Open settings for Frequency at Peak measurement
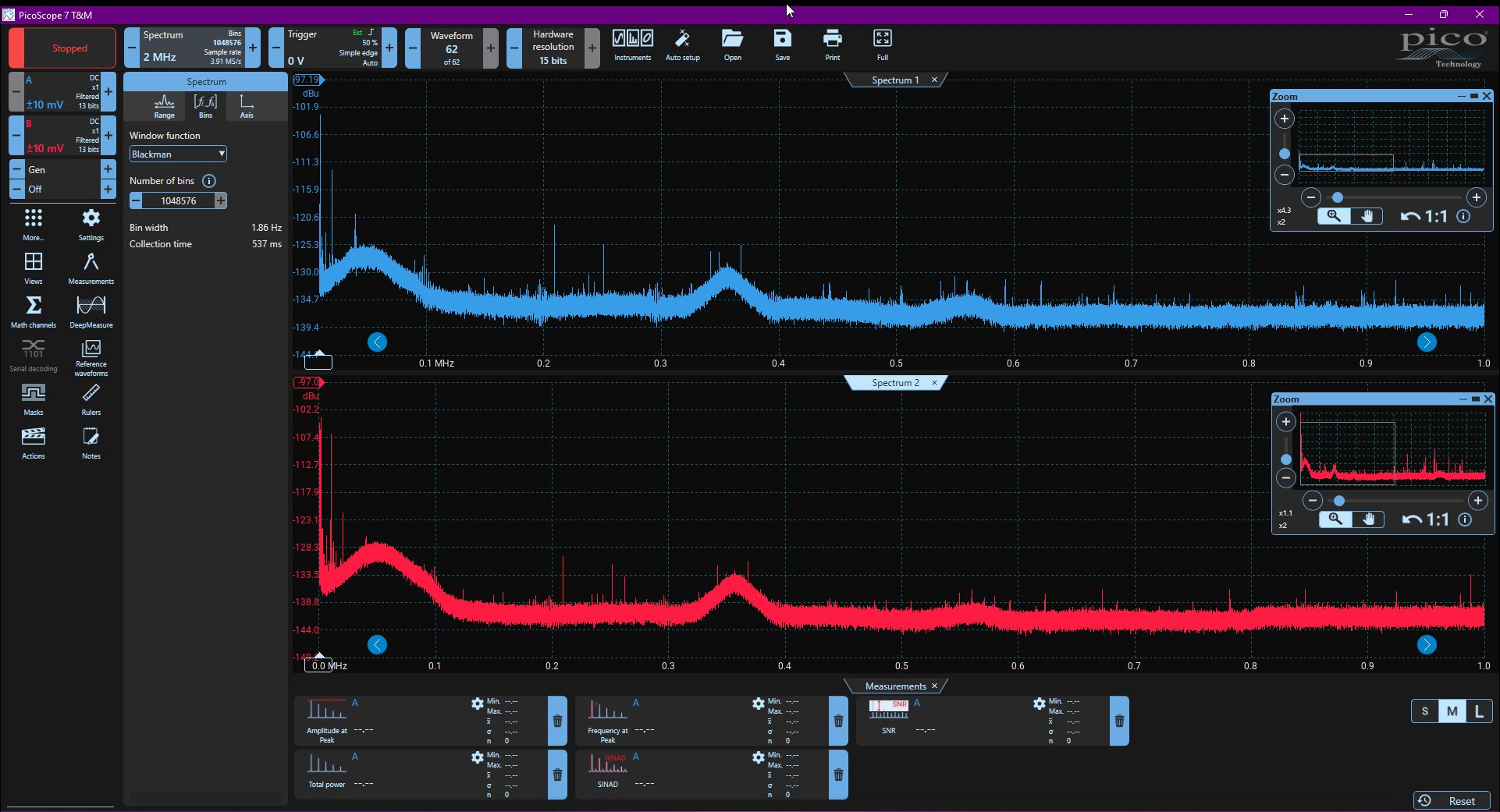This screenshot has height=812, width=1500. pos(758,704)
